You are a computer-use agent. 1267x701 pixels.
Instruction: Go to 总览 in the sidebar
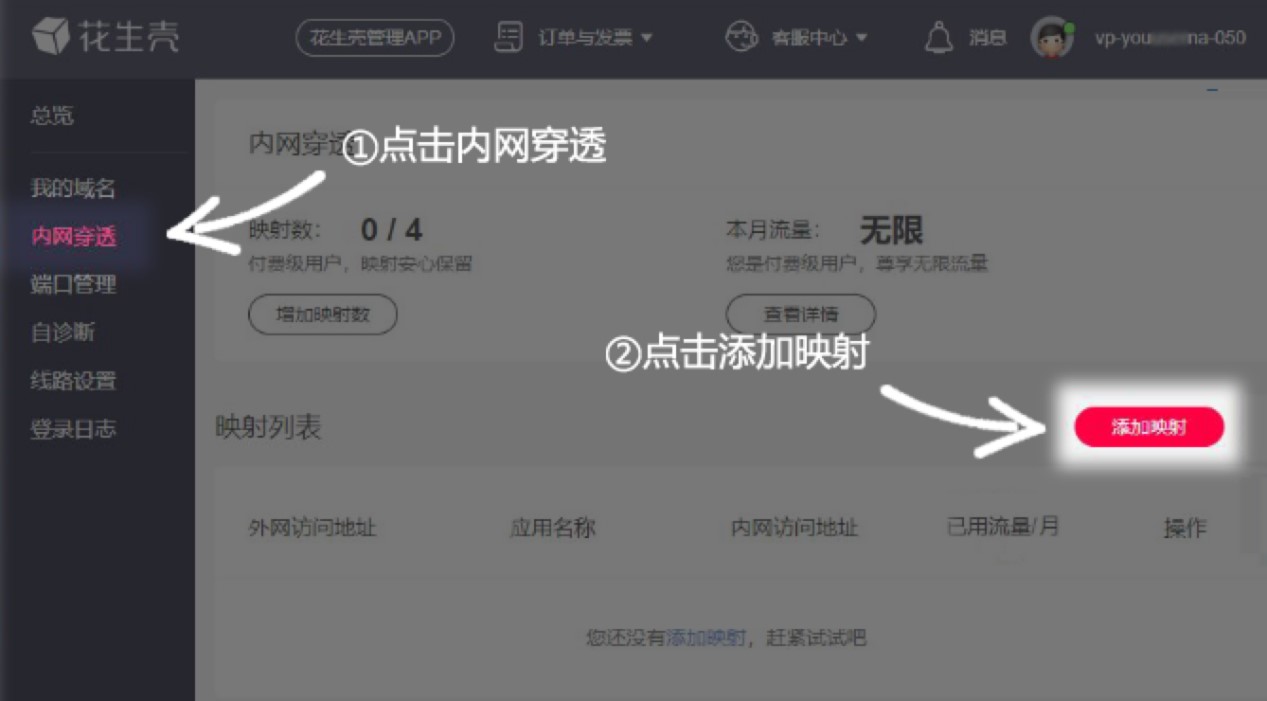(x=52, y=115)
